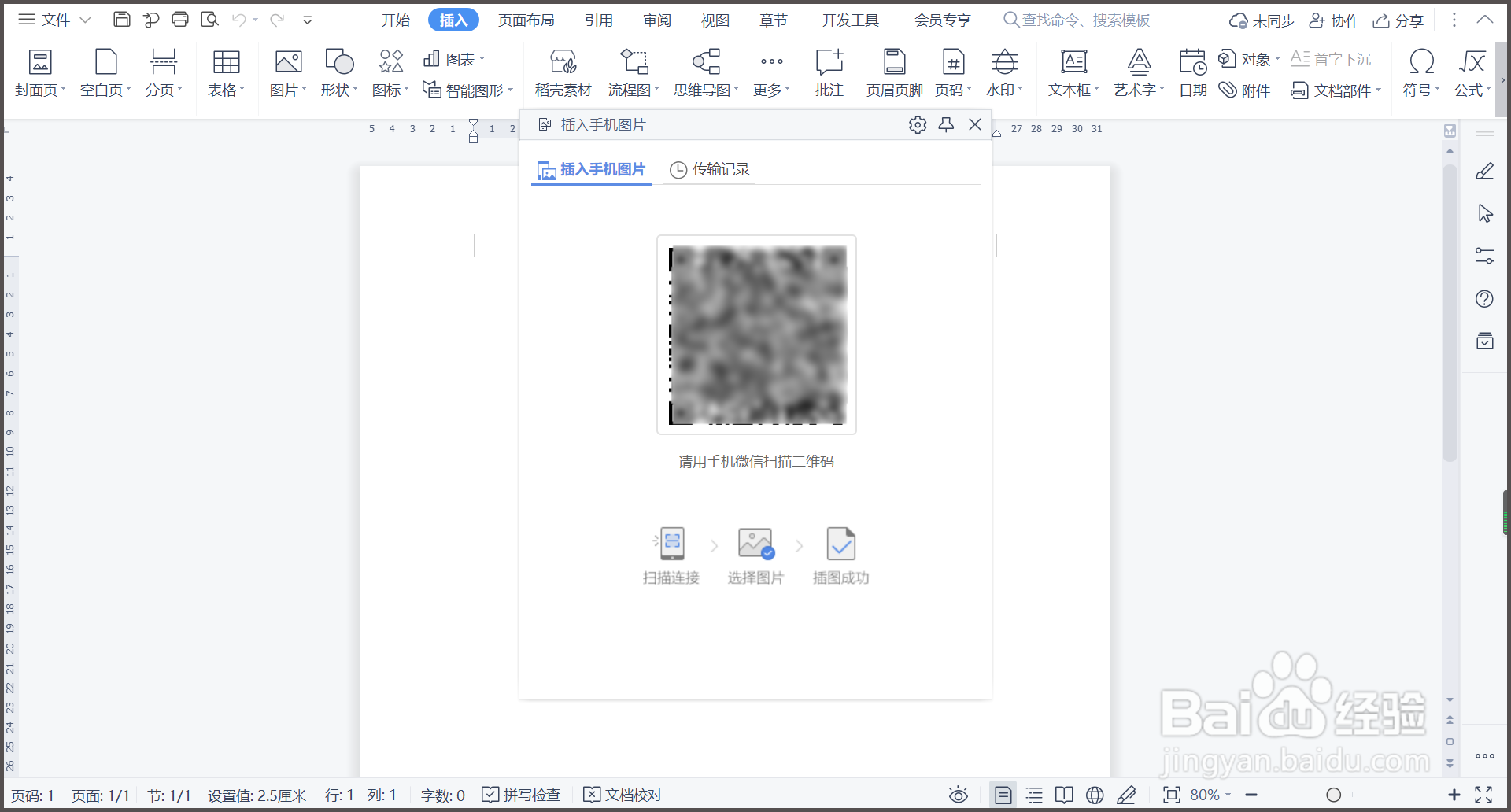1511x812 pixels.
Task: Expand the 表格 table dropdown
Action: click(242, 89)
